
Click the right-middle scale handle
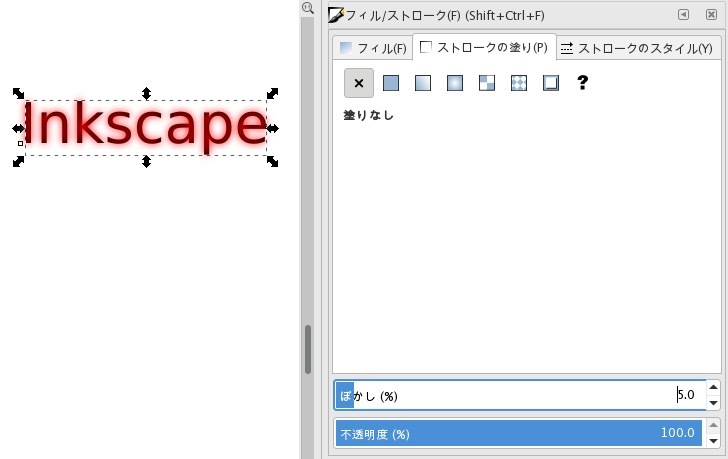coord(273,128)
